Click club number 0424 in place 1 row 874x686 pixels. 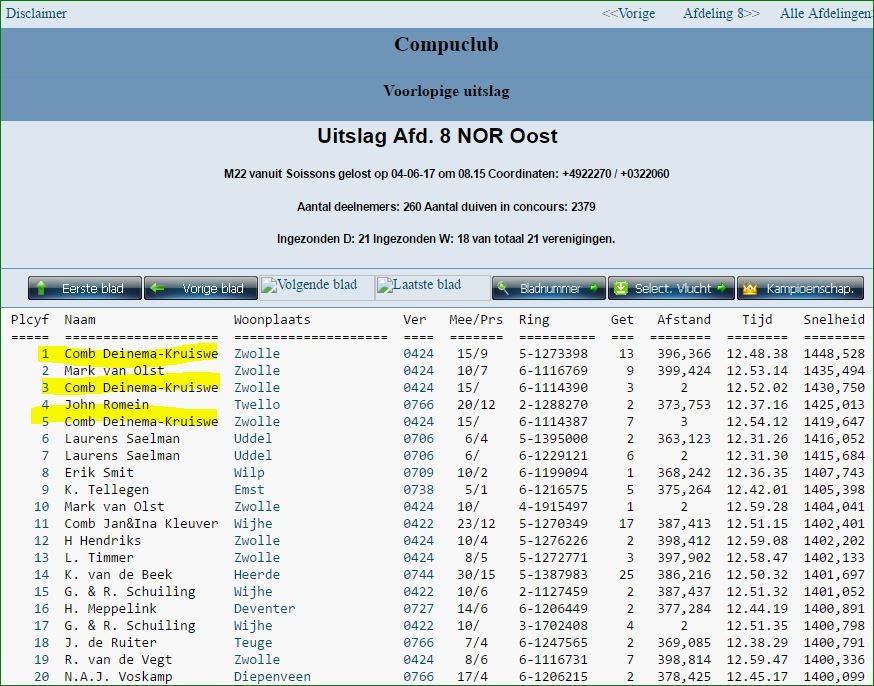tap(419, 354)
